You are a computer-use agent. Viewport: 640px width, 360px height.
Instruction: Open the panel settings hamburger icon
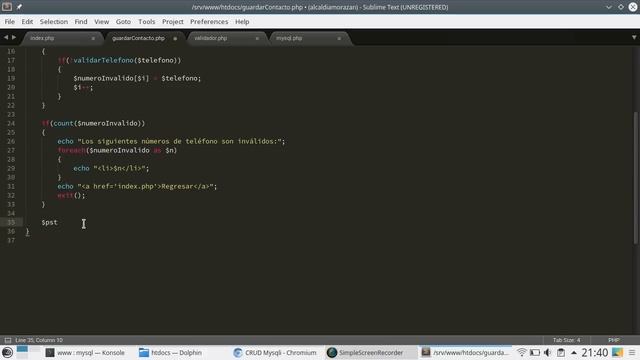click(632, 353)
